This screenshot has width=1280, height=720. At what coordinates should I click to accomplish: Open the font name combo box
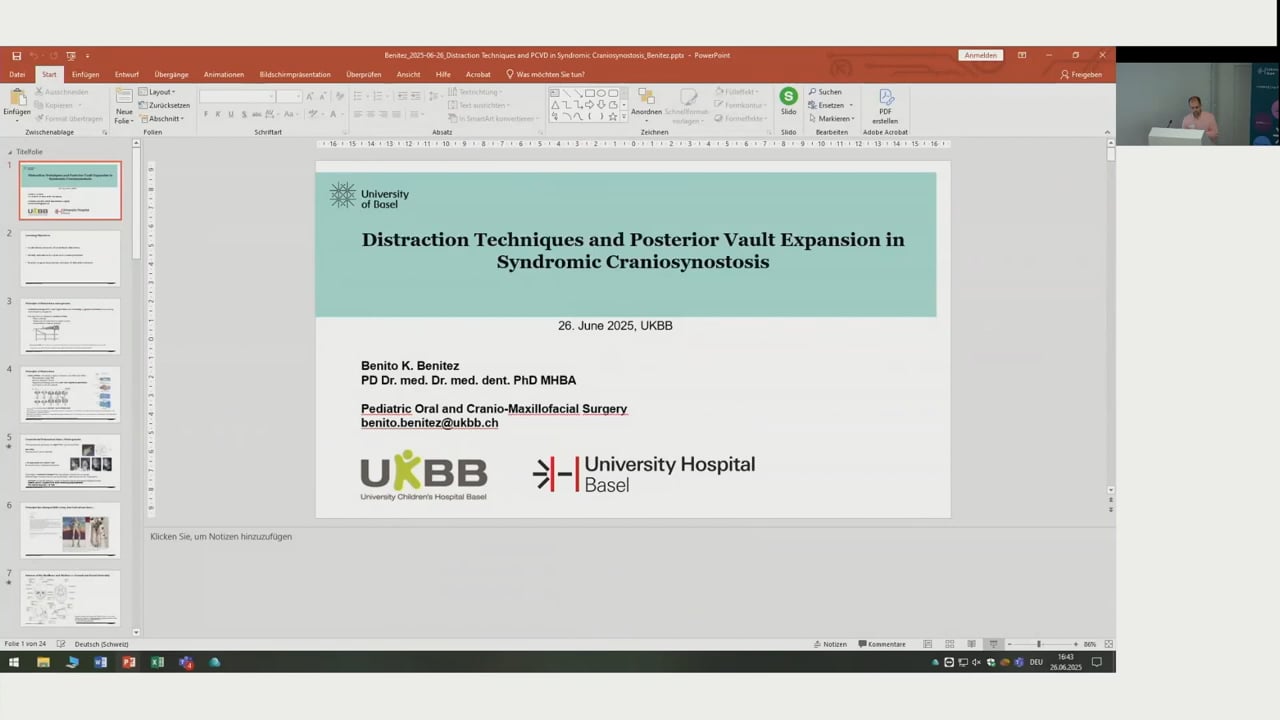coord(237,96)
